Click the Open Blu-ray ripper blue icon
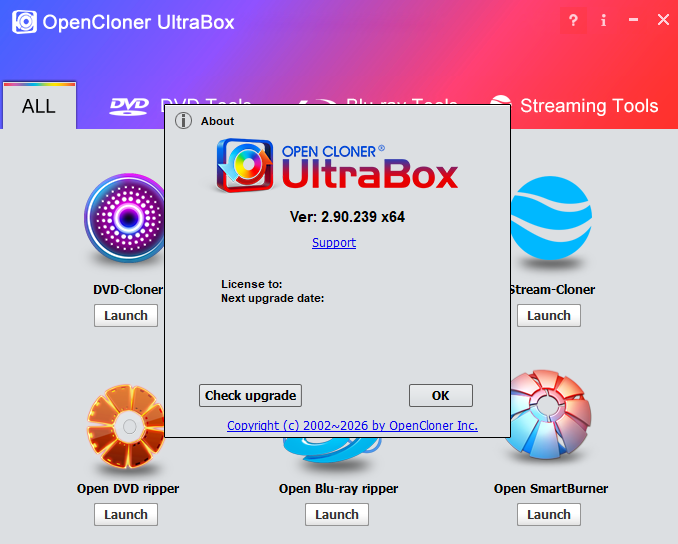The image size is (678, 544). point(332,450)
